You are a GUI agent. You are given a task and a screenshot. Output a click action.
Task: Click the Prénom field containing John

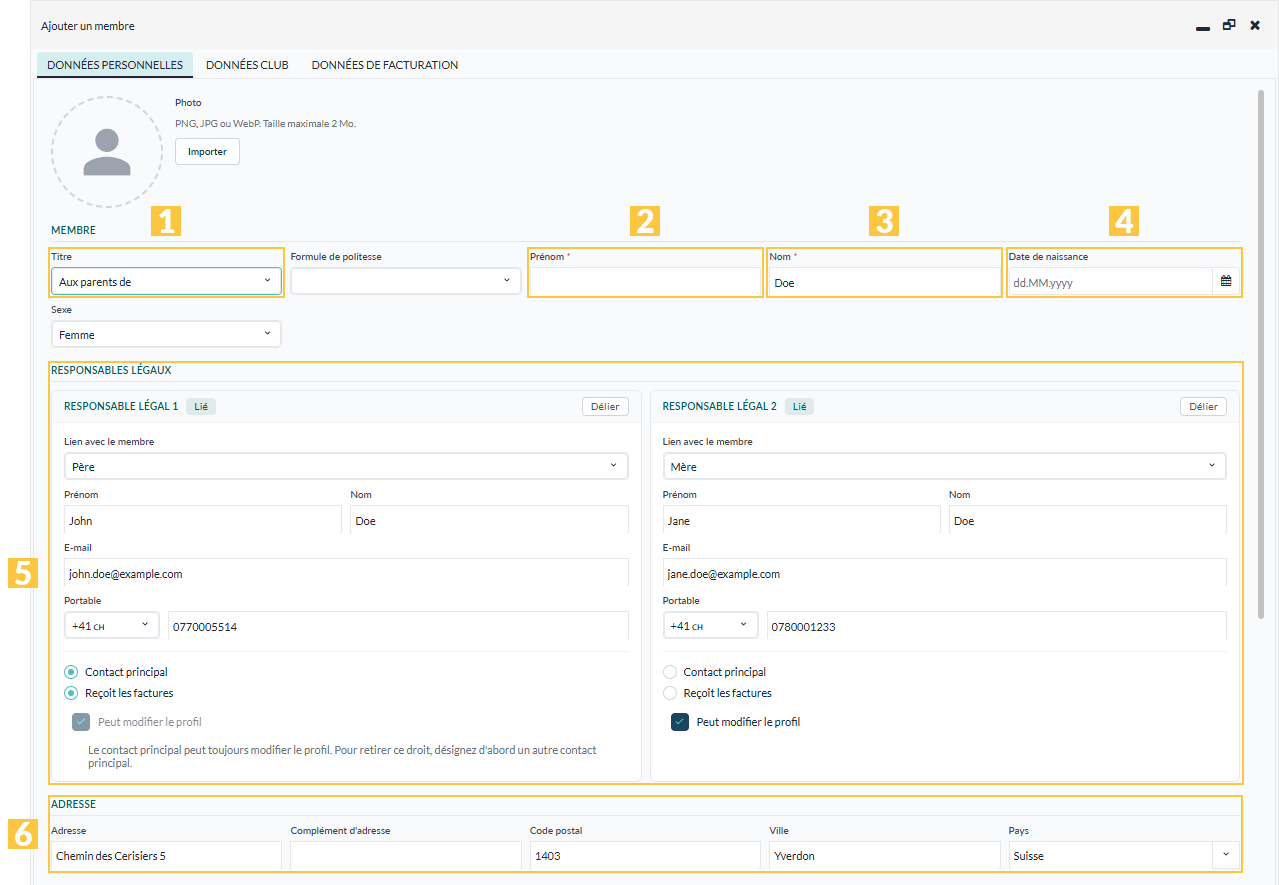pos(203,520)
